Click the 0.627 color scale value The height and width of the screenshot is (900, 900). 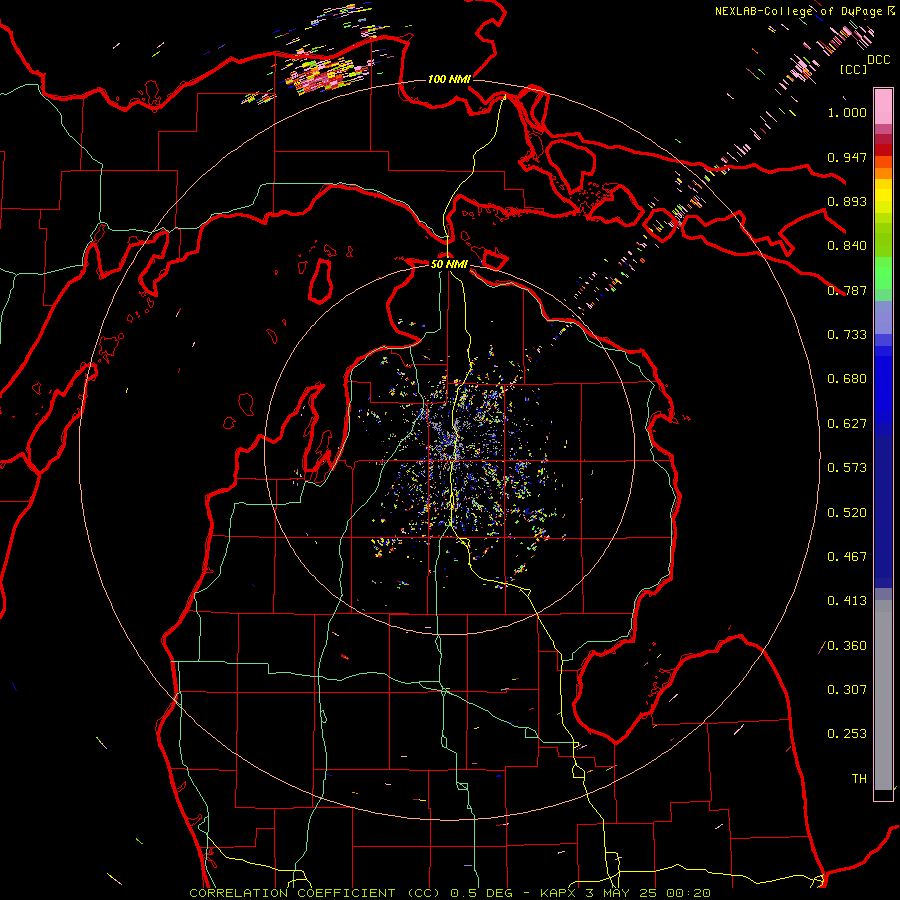tap(847, 424)
